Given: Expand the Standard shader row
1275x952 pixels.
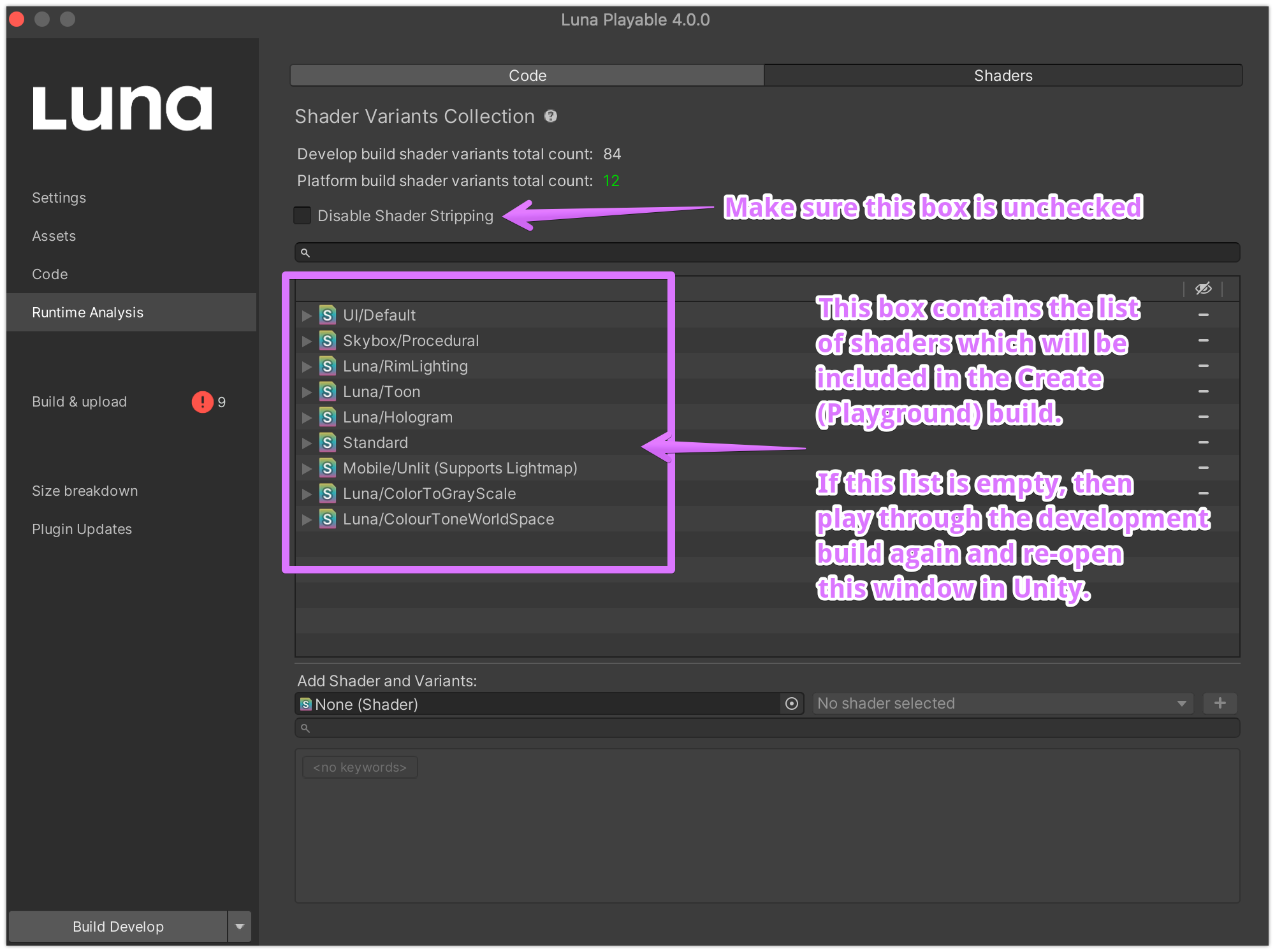Looking at the screenshot, I should click(307, 442).
